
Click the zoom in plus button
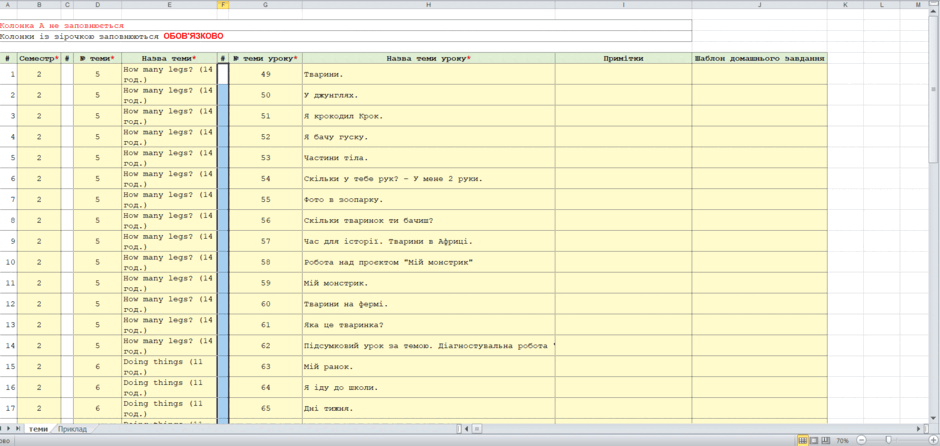[x=933, y=441]
